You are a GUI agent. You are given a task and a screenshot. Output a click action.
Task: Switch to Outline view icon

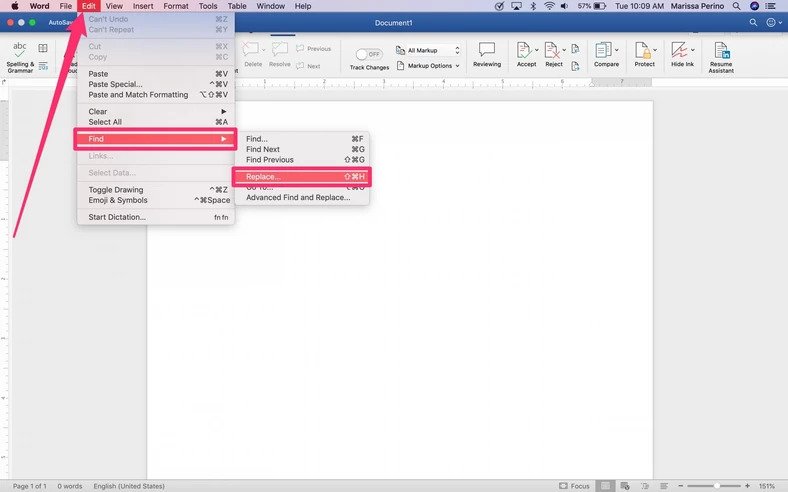click(645, 486)
